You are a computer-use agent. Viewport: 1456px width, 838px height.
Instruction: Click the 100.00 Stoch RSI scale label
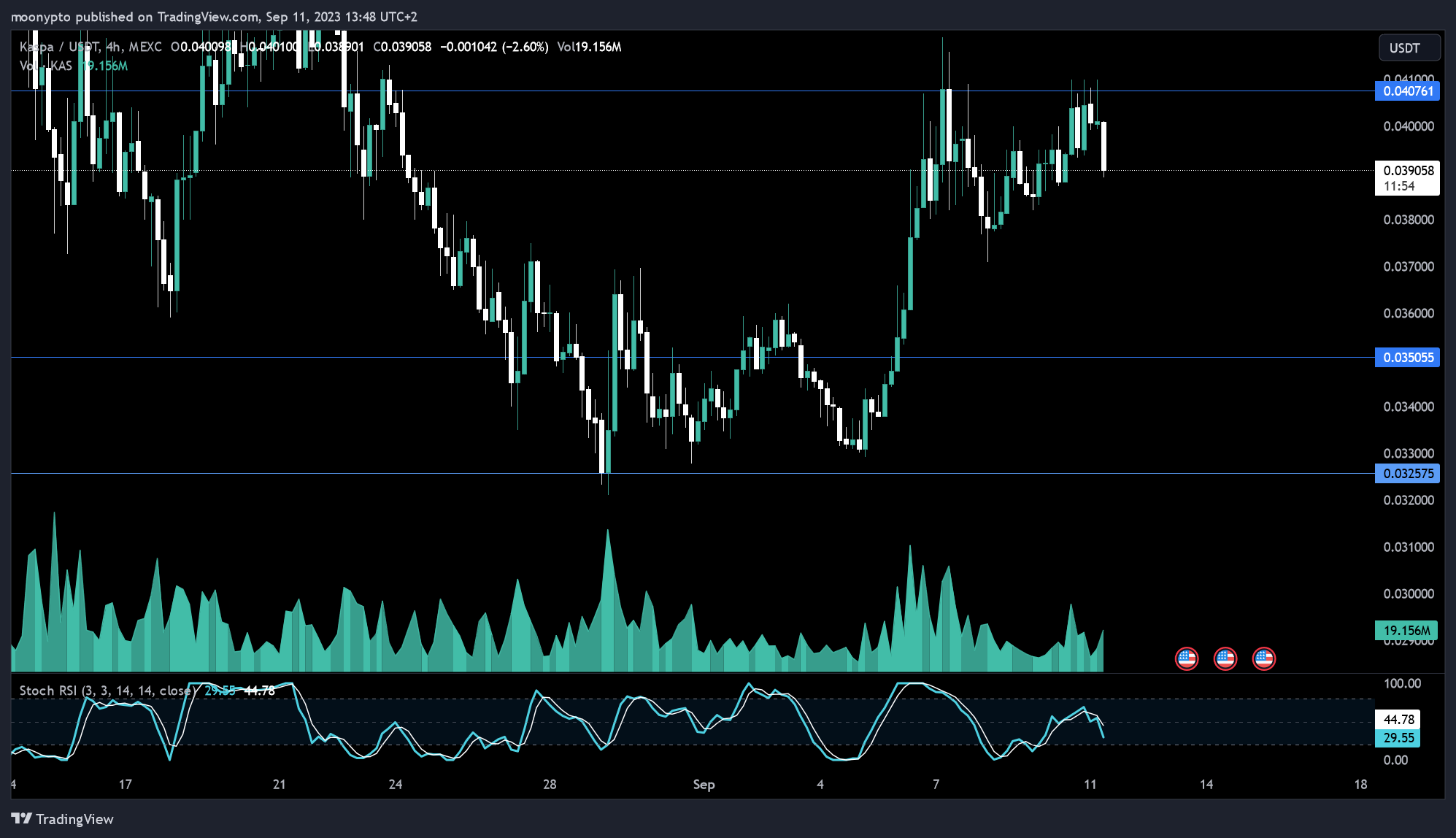pyautogui.click(x=1403, y=684)
